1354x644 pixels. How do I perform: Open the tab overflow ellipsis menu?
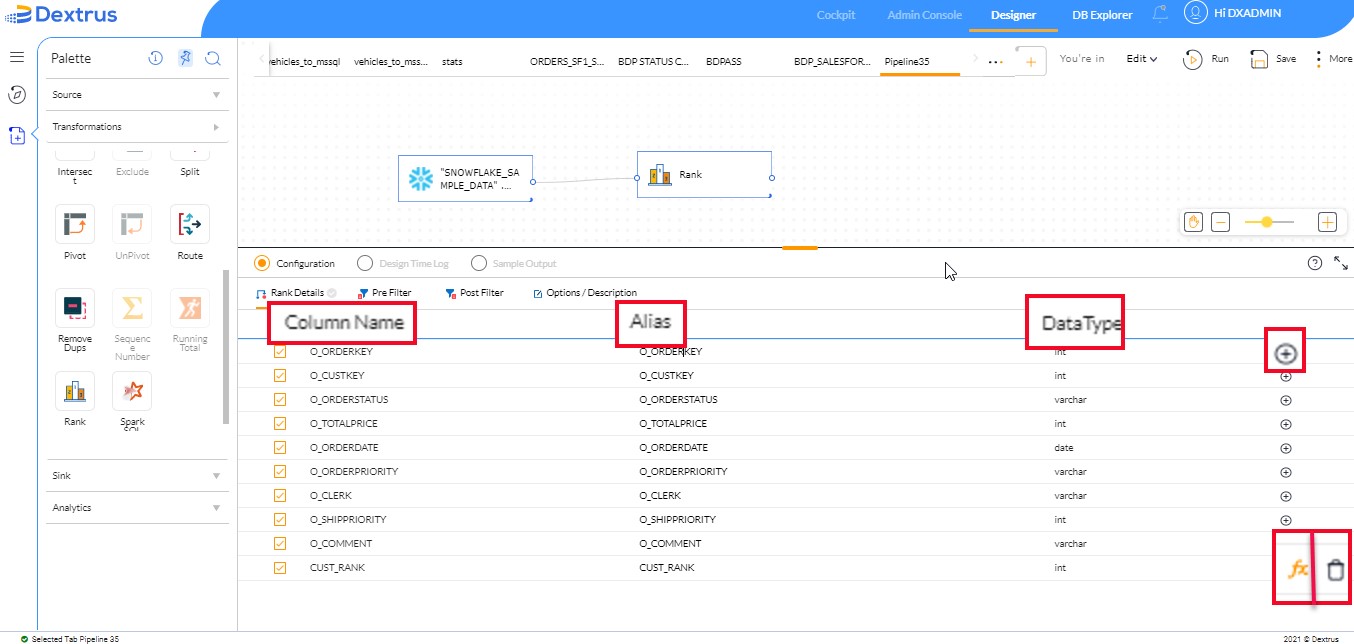(x=995, y=62)
